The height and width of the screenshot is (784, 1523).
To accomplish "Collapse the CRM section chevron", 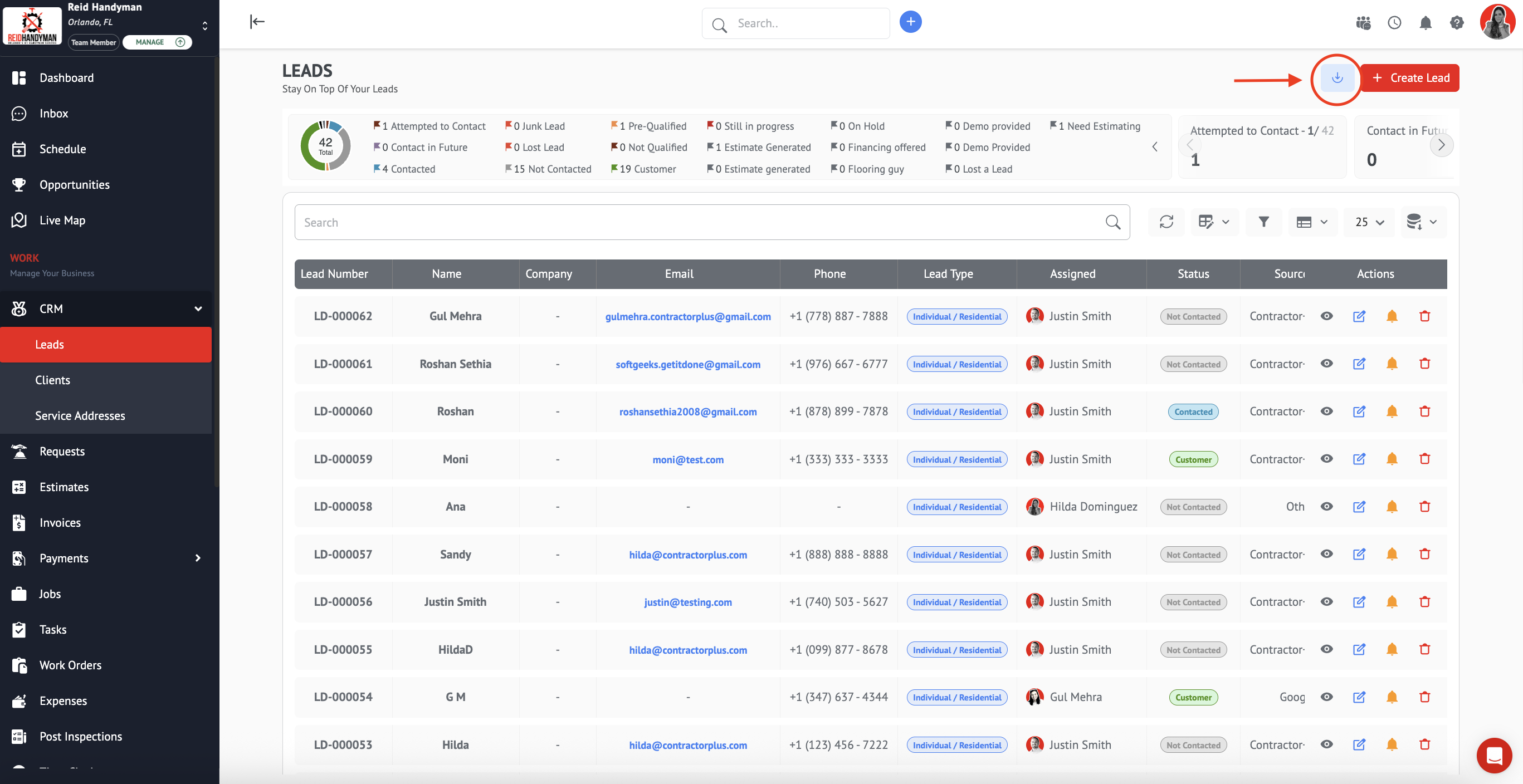I will pos(198,309).
